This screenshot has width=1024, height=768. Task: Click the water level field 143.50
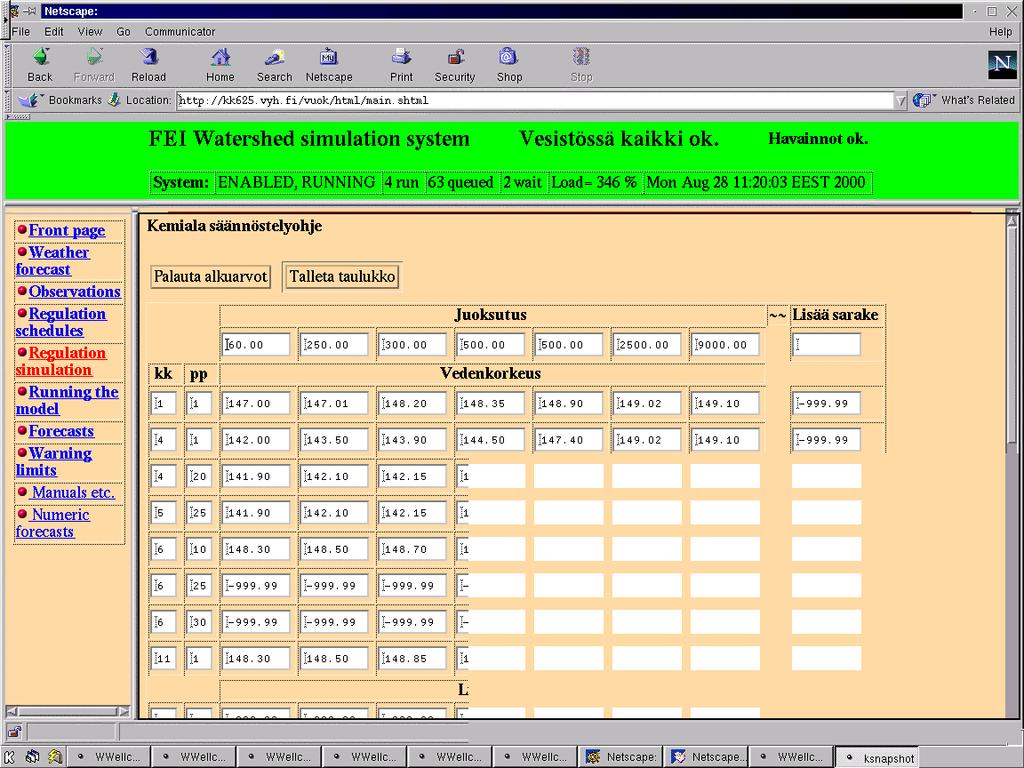334,440
